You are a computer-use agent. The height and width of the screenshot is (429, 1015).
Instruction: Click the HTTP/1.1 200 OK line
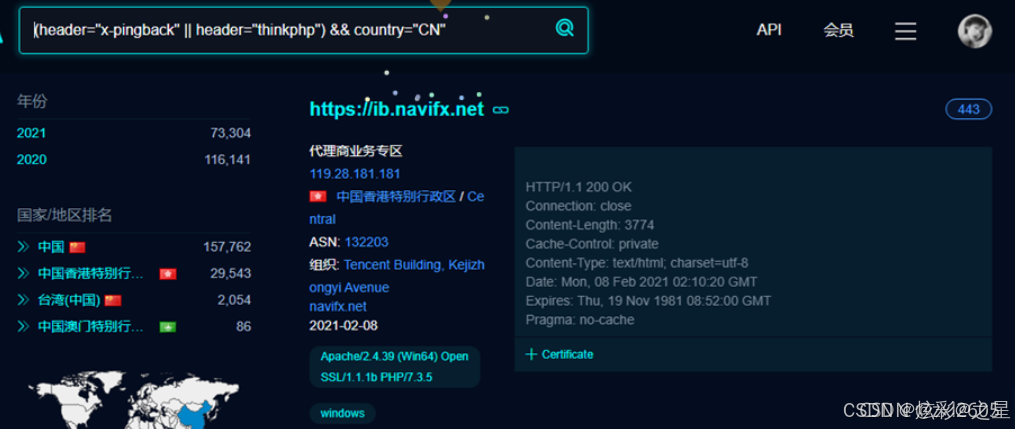579,187
